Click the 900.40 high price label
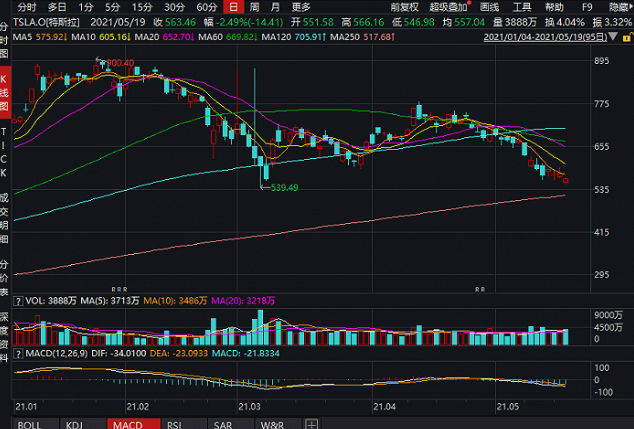634x429 pixels. coord(120,63)
